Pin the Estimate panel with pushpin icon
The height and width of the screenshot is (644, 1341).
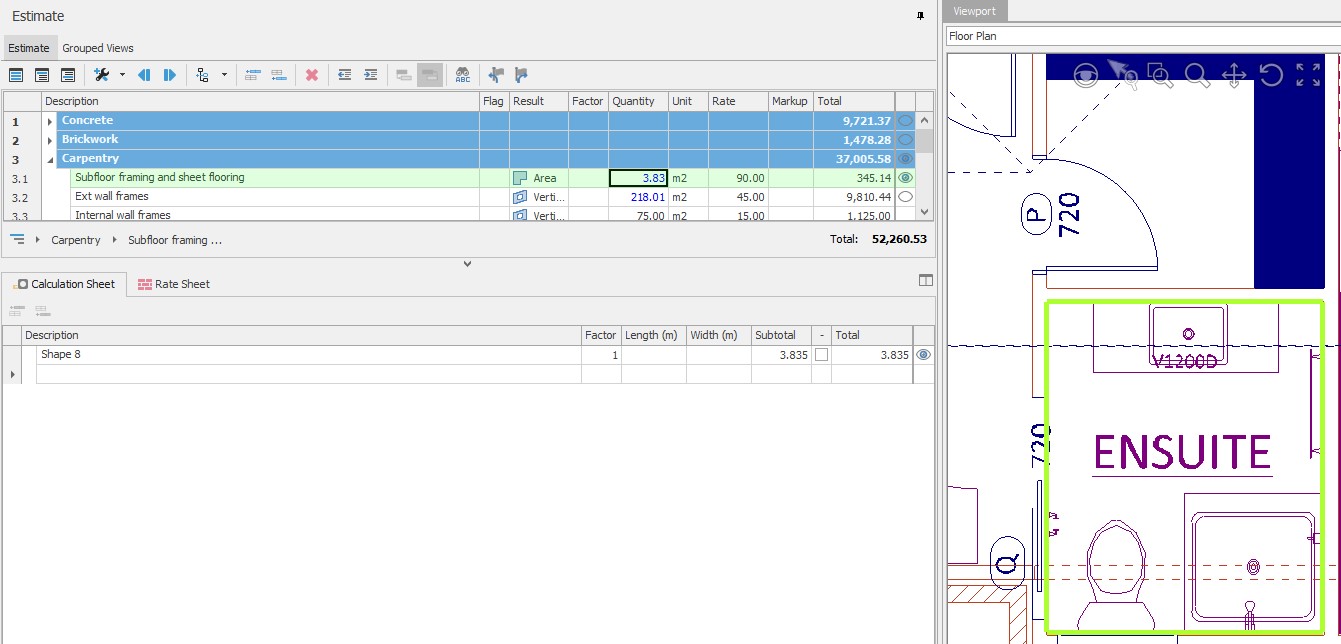click(x=920, y=16)
